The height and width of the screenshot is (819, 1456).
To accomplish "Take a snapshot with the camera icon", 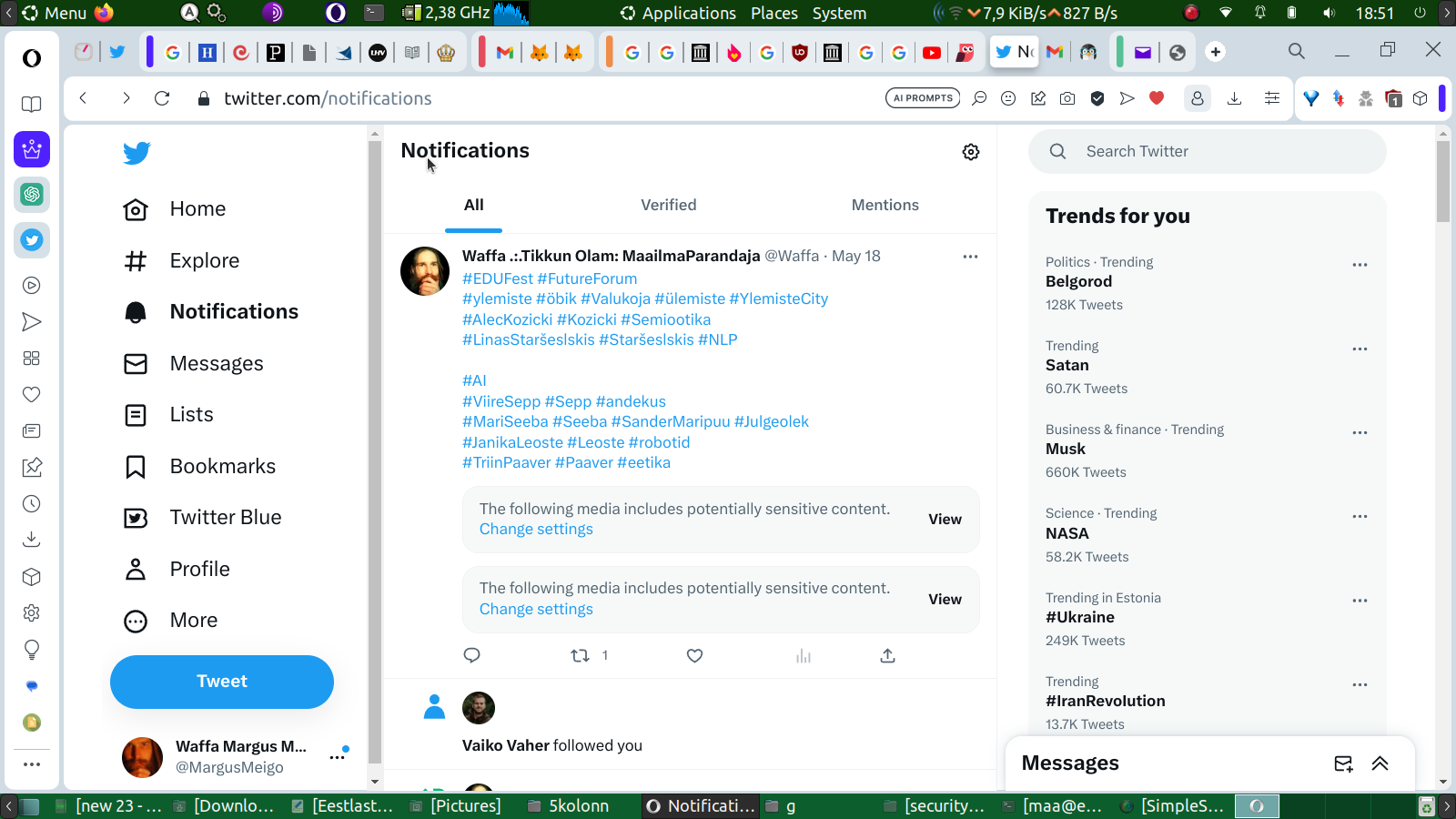I will (x=1067, y=98).
